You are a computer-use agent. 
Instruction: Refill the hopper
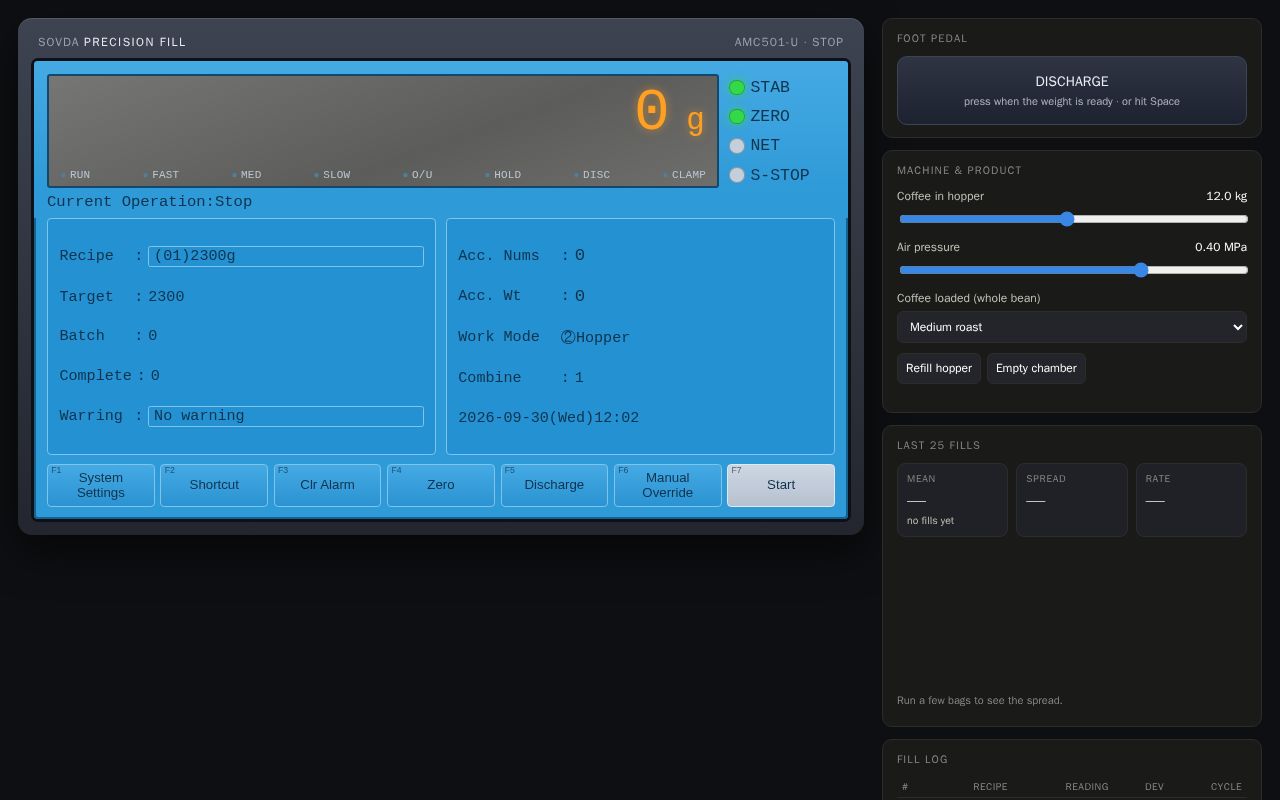coord(939,368)
